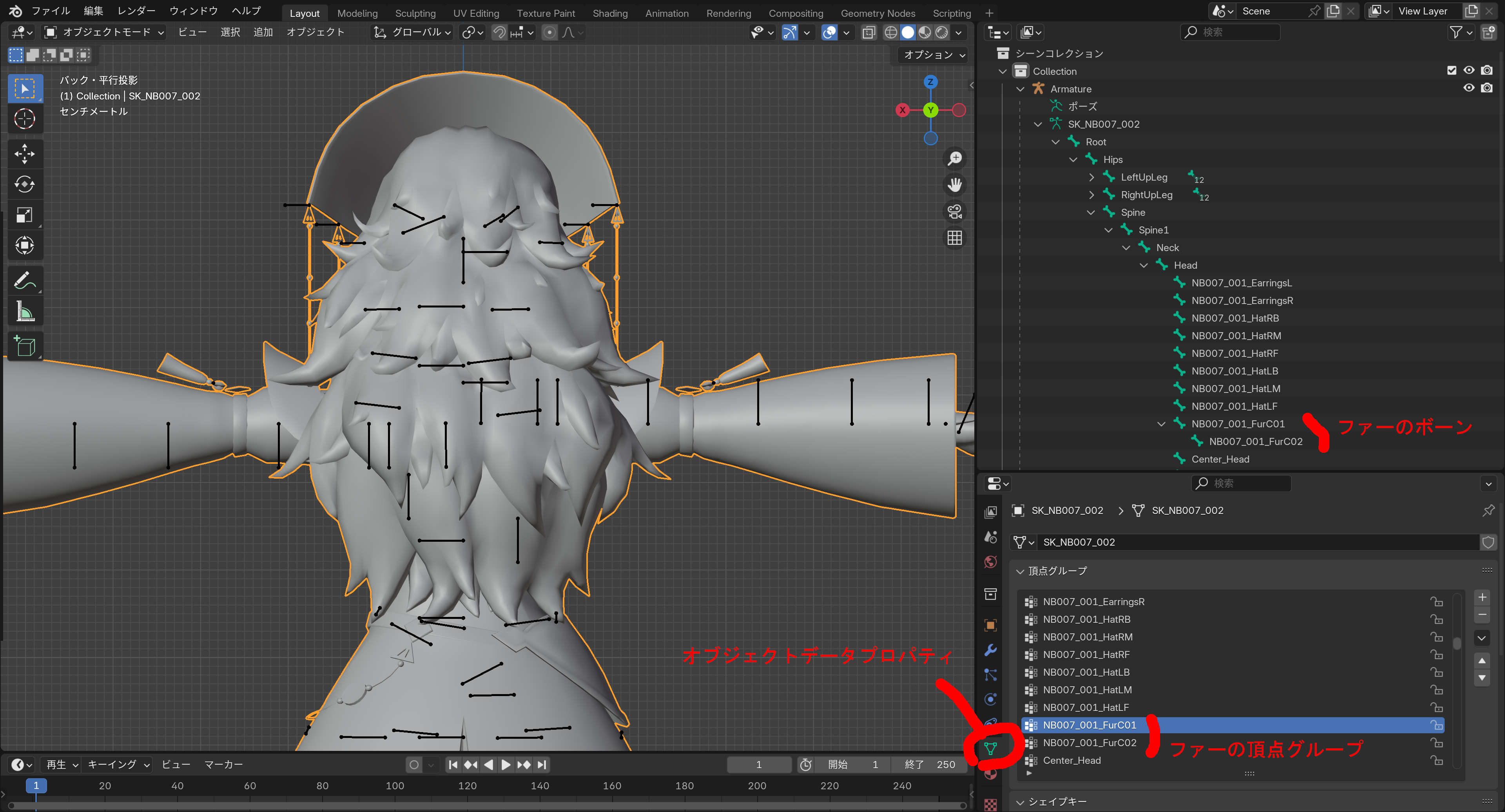Expand the LeftUpLeg bone hierarchy
The width and height of the screenshot is (1505, 812).
coord(1091,177)
